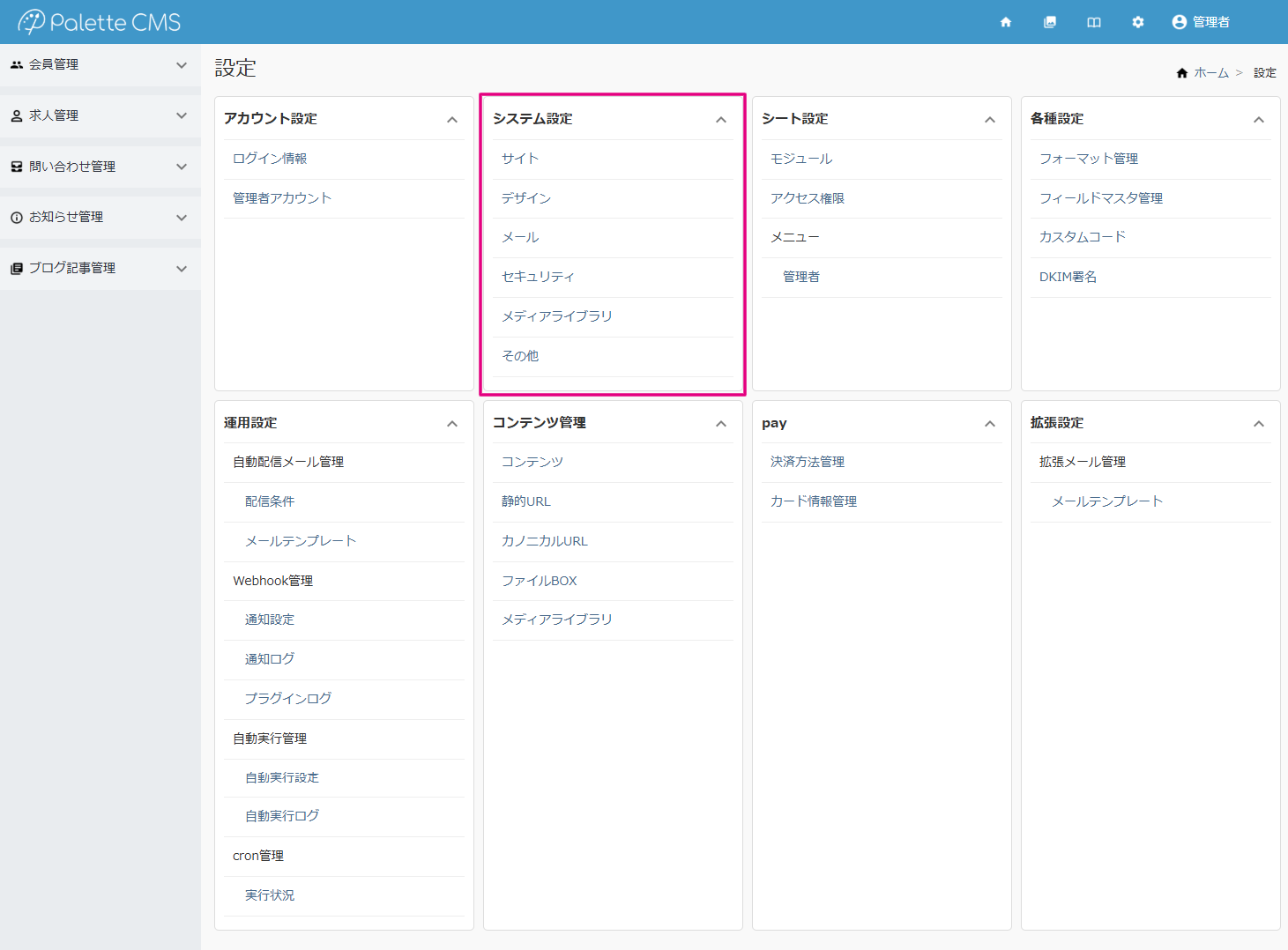Open the モジュール link
The height and width of the screenshot is (950, 1288).
(801, 159)
